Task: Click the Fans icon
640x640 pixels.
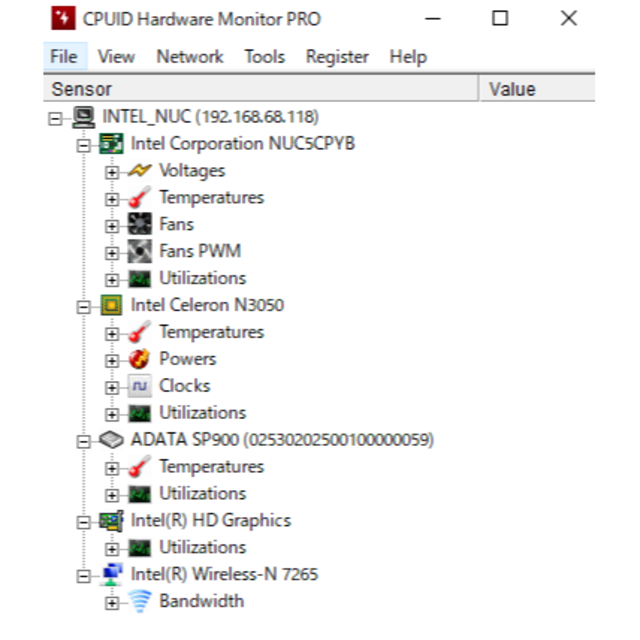Action: point(140,224)
